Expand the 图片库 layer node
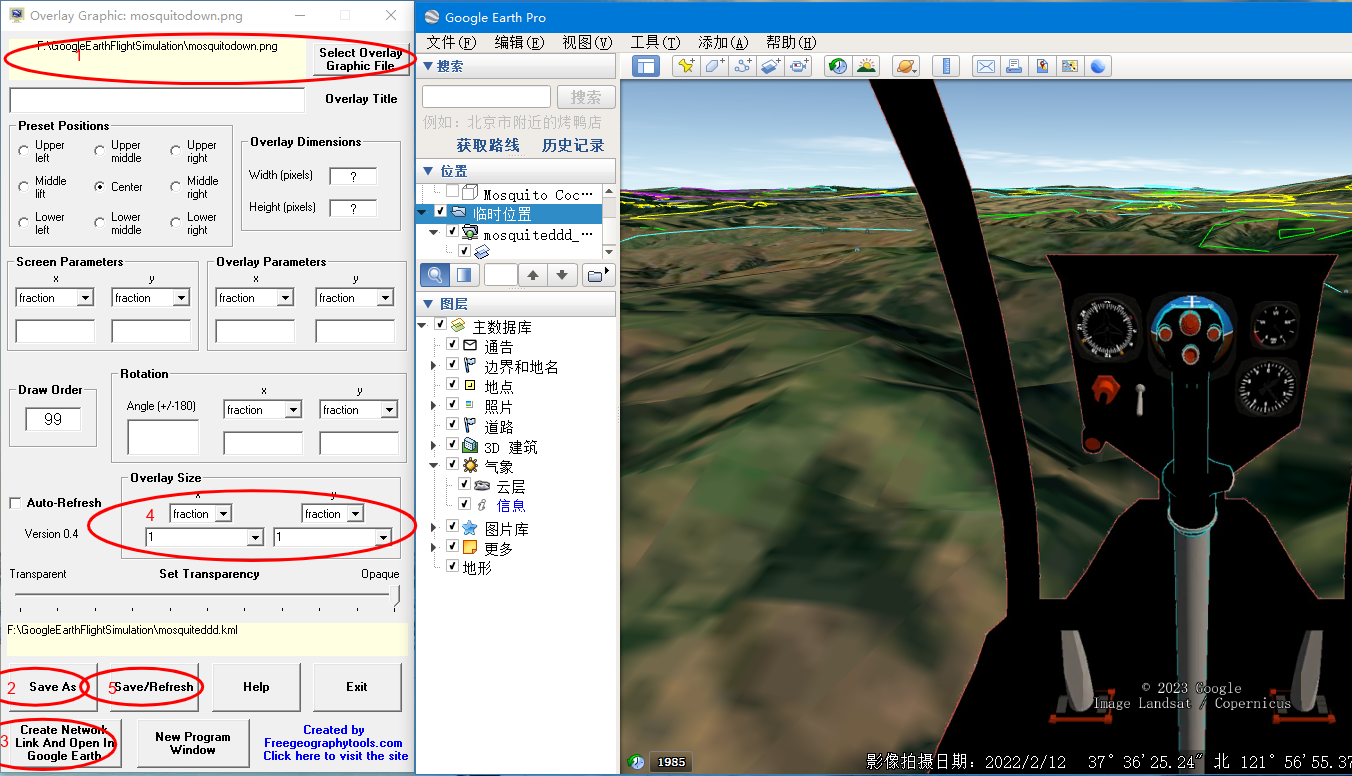This screenshot has height=776, width=1352. 434,527
